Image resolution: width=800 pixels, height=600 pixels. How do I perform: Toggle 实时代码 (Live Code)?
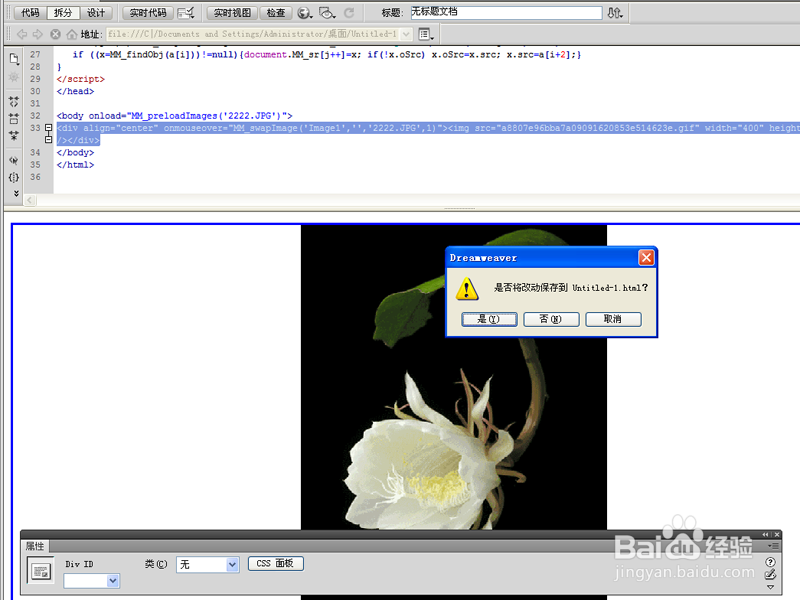(x=147, y=13)
